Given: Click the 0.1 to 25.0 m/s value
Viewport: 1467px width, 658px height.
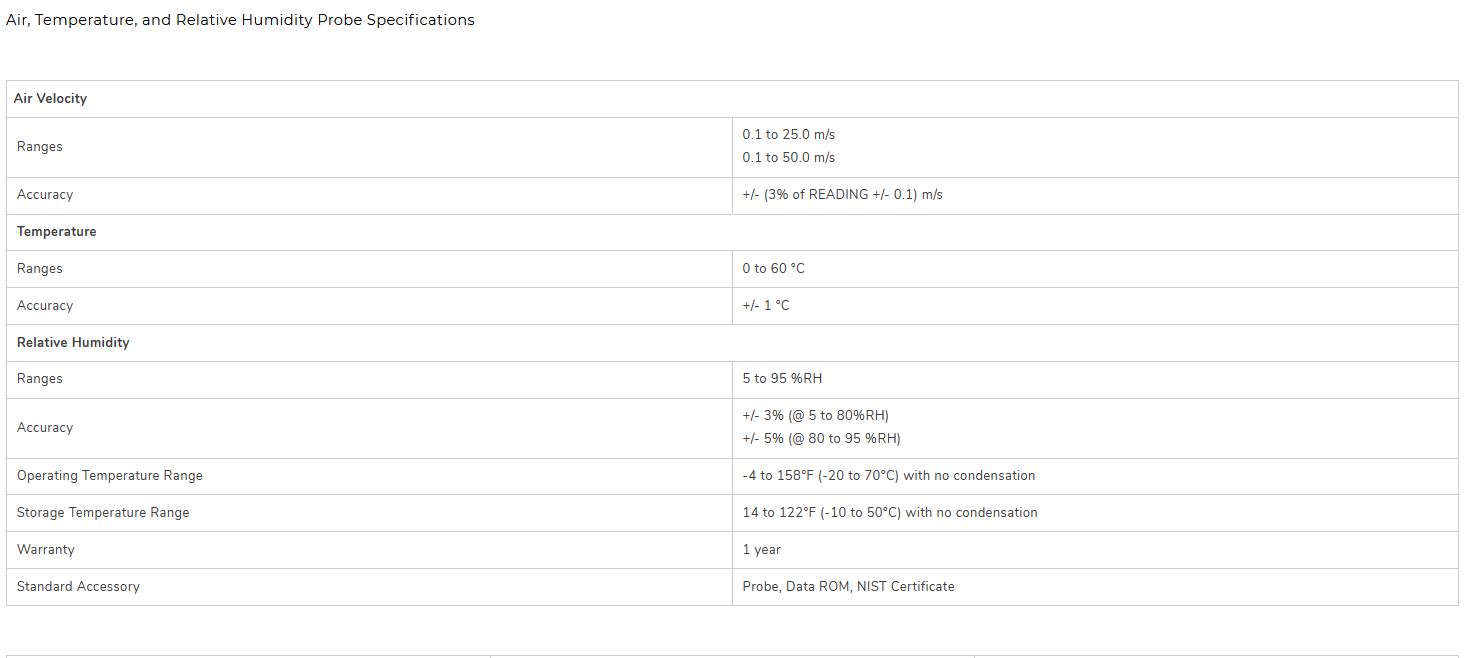Looking at the screenshot, I should (x=788, y=134).
